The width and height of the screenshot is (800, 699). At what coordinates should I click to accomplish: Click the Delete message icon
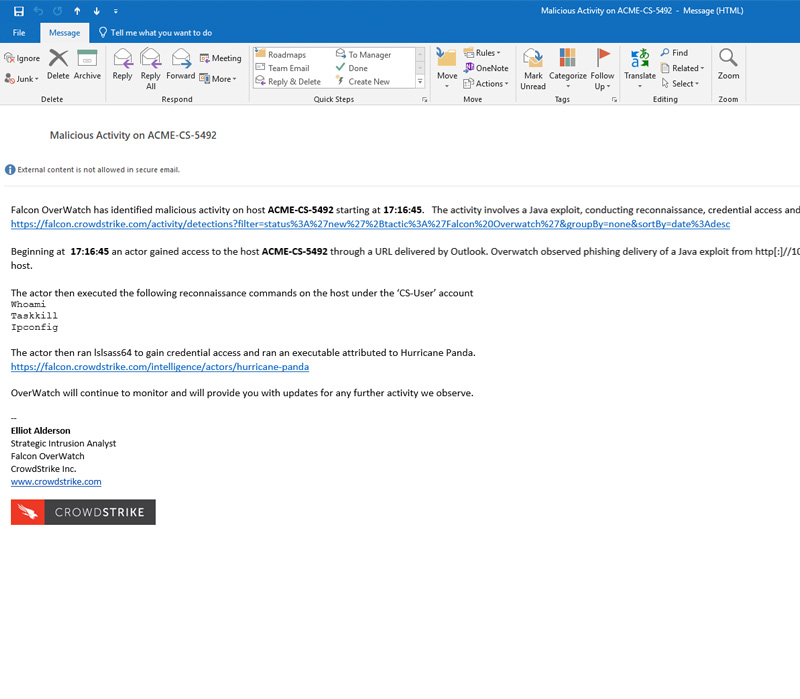[58, 64]
